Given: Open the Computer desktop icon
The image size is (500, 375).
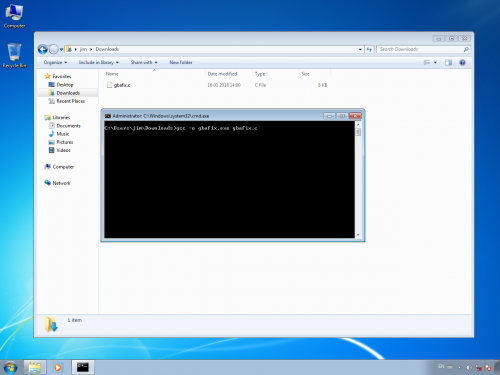Looking at the screenshot, I should pyautogui.click(x=14, y=16).
